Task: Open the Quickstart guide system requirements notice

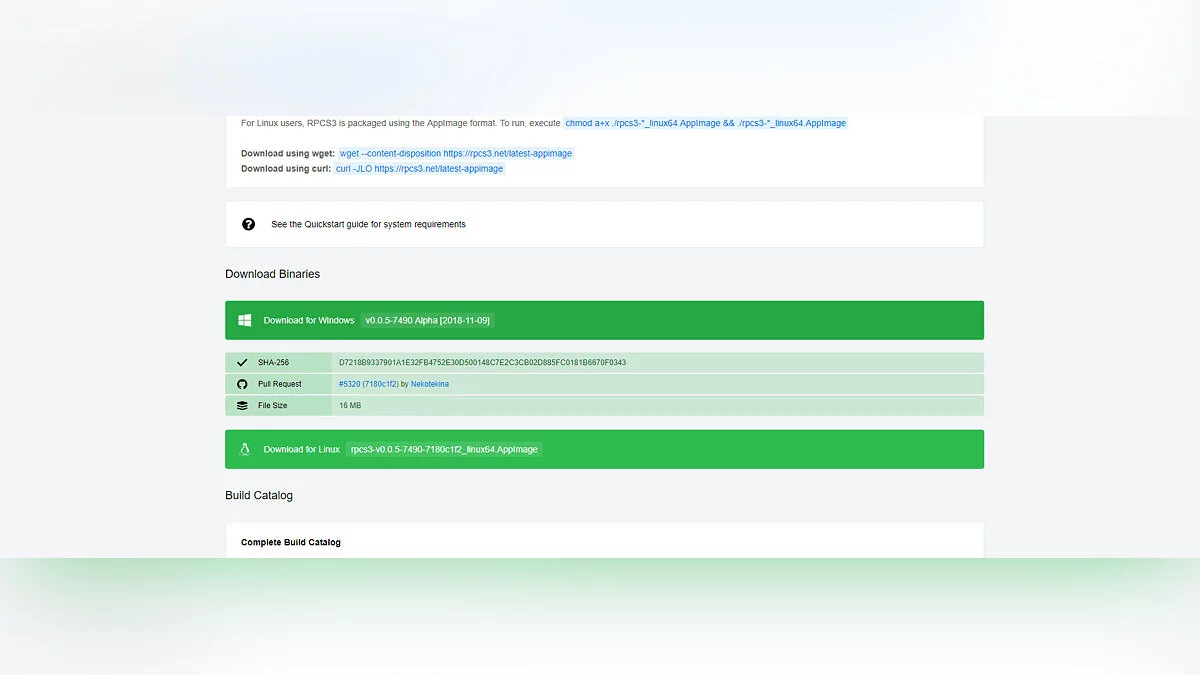Action: coord(368,224)
